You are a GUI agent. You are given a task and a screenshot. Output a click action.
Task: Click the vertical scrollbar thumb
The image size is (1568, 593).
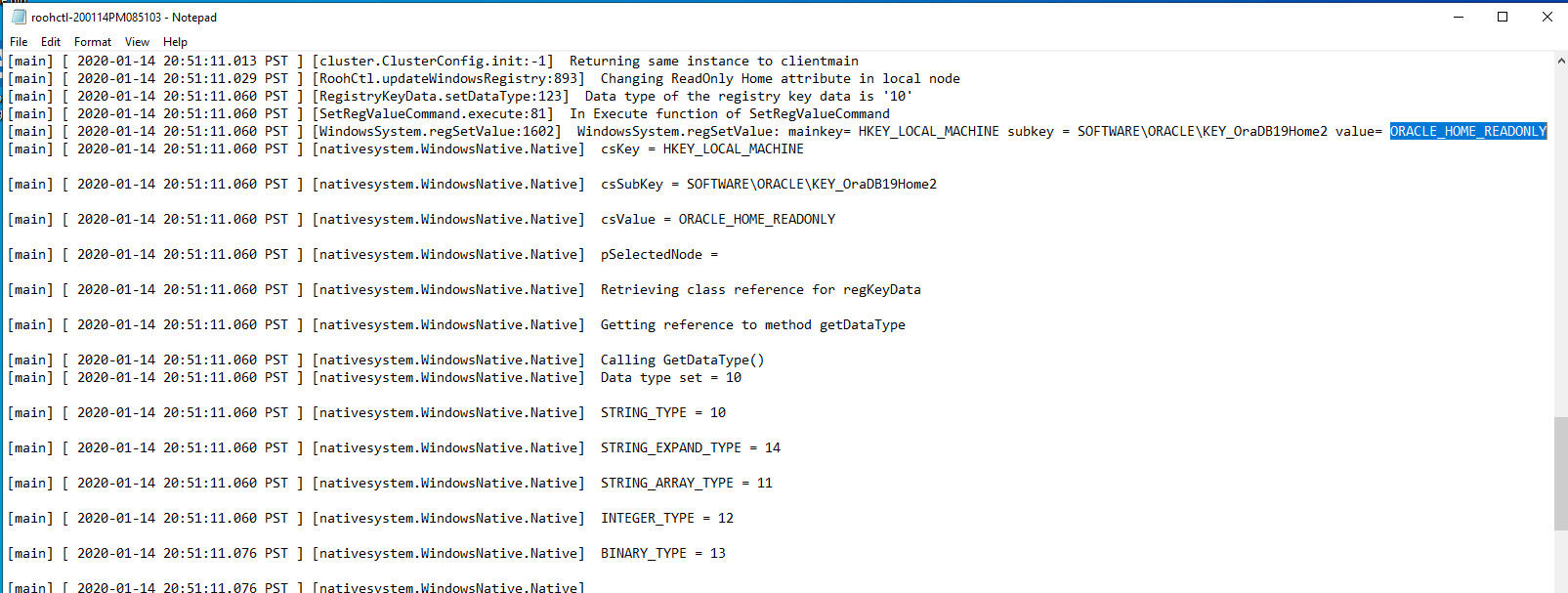pos(1560,474)
